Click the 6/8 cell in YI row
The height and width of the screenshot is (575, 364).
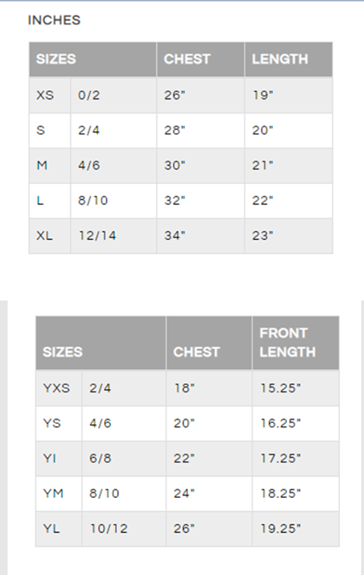100,458
